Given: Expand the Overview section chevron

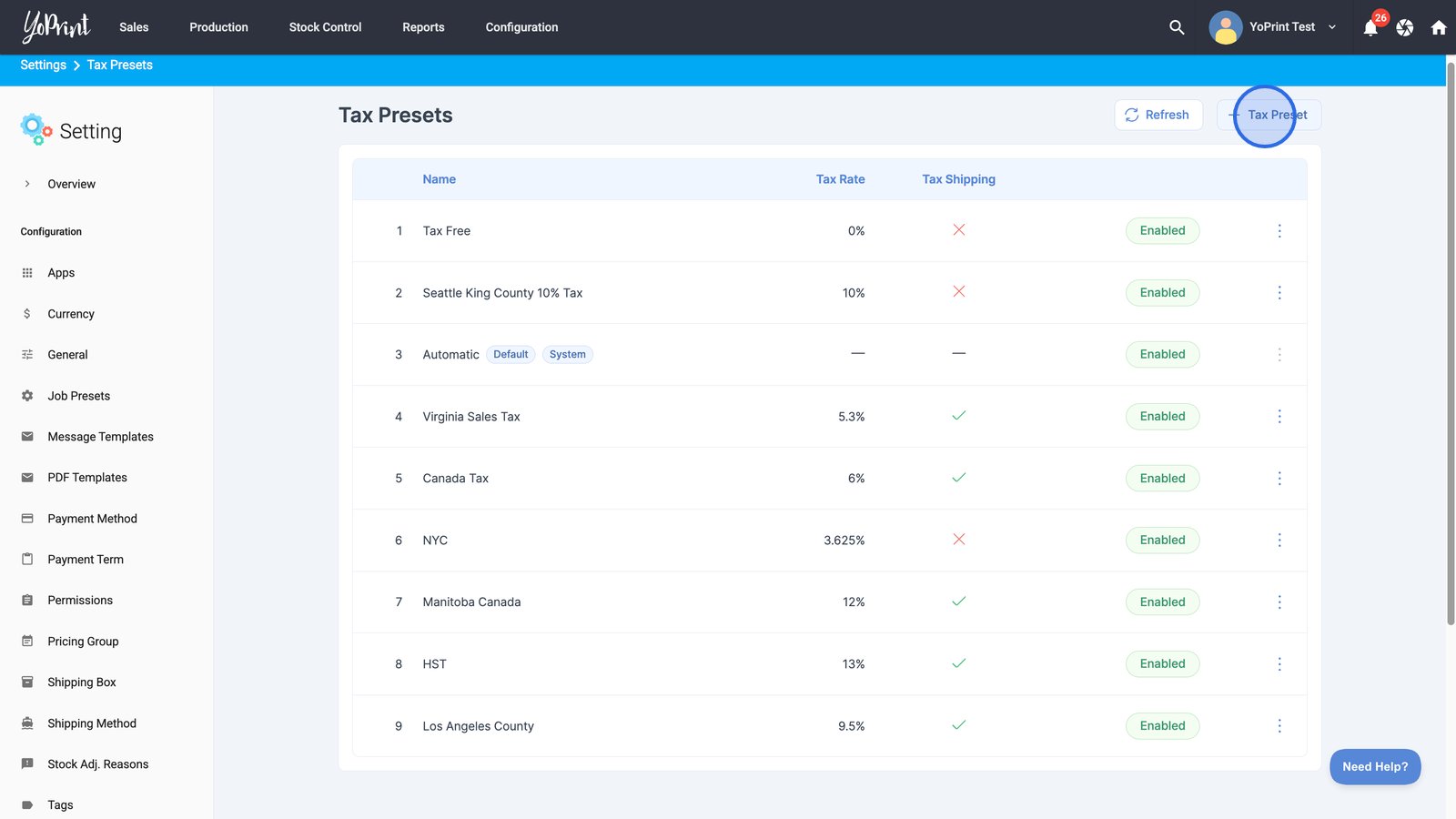Looking at the screenshot, I should 27,184.
